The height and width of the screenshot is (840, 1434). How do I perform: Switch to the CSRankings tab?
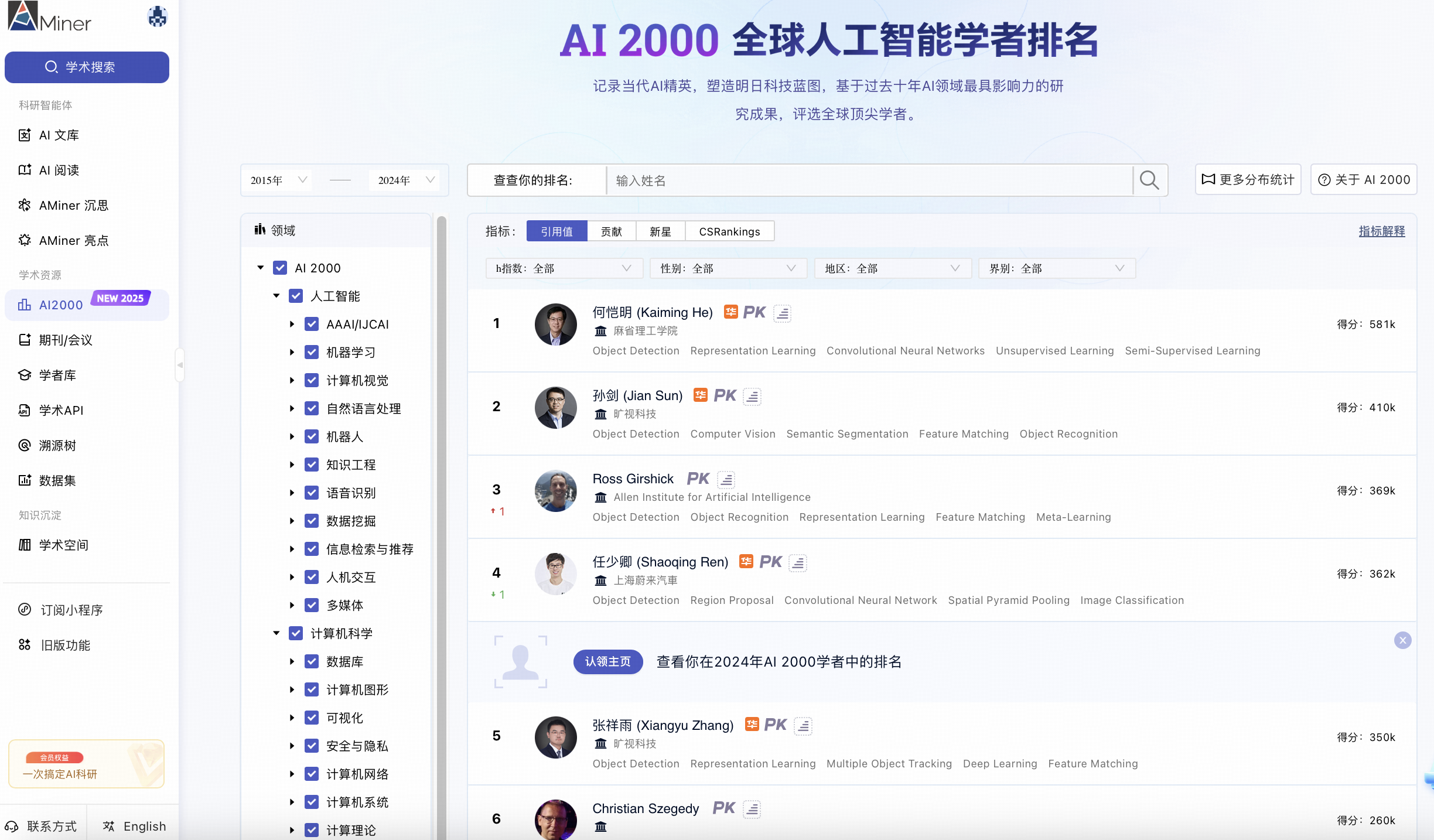pyautogui.click(x=729, y=231)
